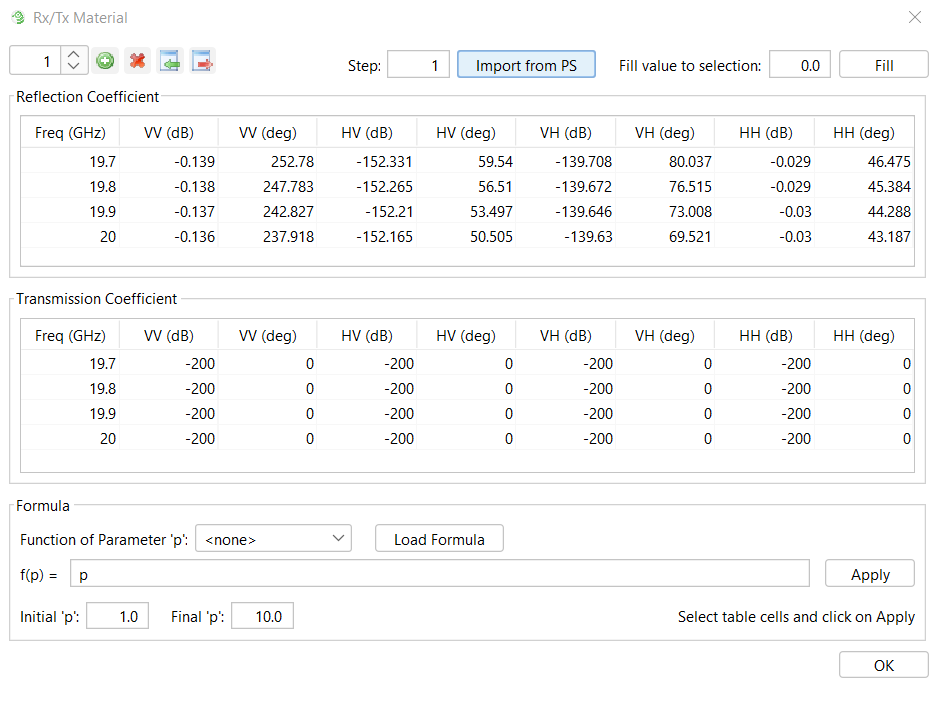This screenshot has height=705, width=936.
Task: Confirm the dialog with OK
Action: tap(883, 665)
